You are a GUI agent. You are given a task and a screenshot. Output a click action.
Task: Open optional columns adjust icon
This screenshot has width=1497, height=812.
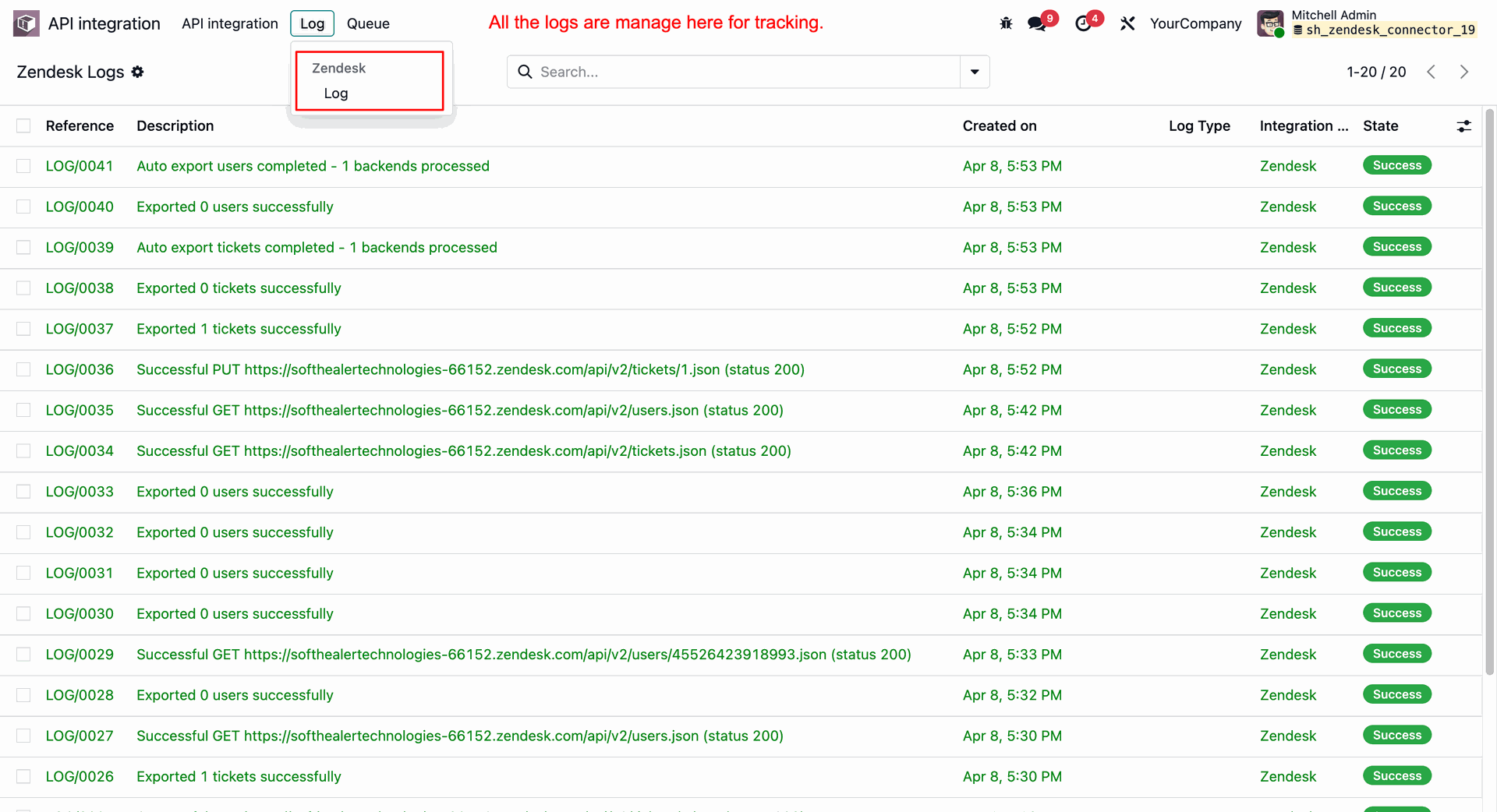pos(1464,126)
